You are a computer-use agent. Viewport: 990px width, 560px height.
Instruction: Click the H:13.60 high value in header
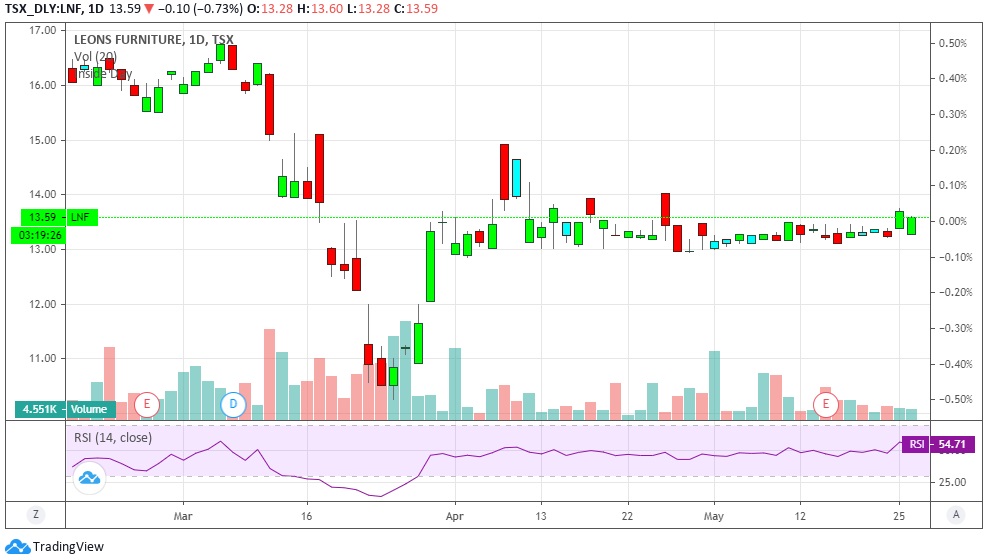click(319, 9)
